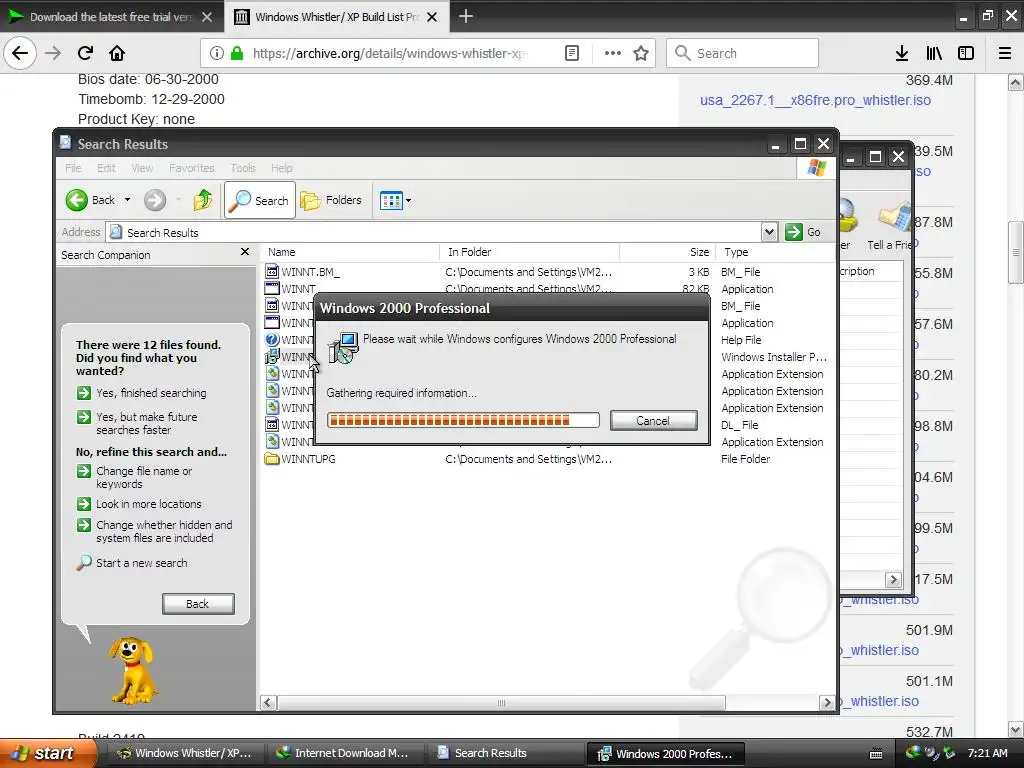The image size is (1024, 768).
Task: Click the horizontal scrollbar thumb in results
Action: [501, 703]
